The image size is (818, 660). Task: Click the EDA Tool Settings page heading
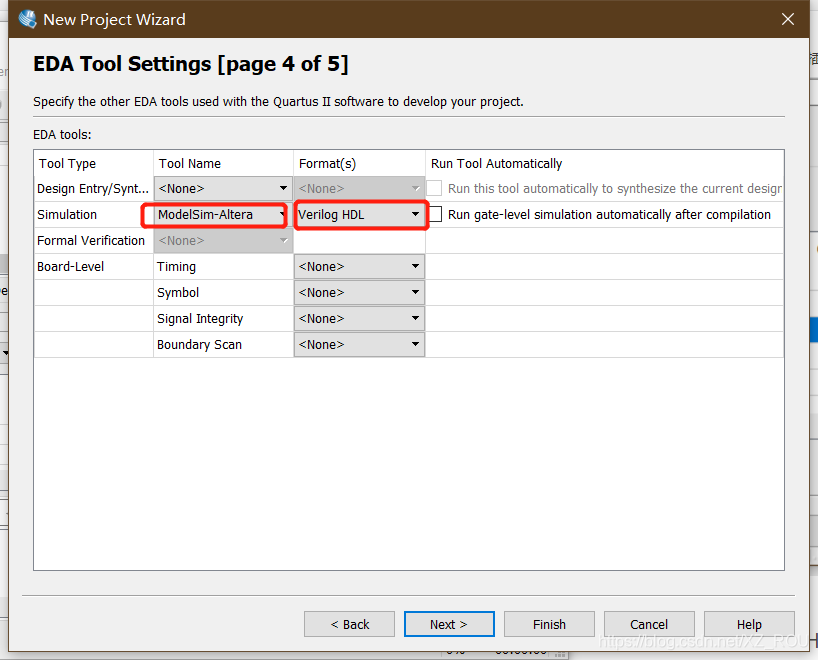click(x=190, y=64)
